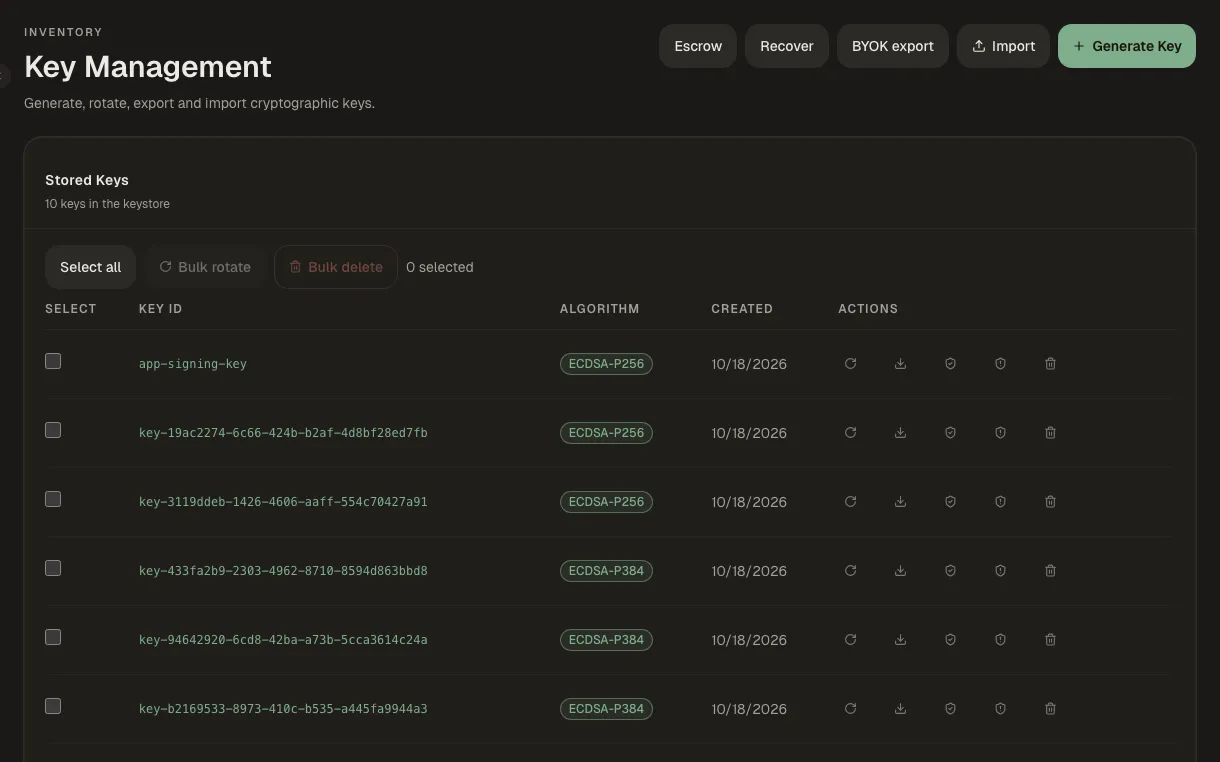Click ECDSA-P256 badge in key-19ac2274 row
The image size is (1220, 762).
click(x=606, y=433)
